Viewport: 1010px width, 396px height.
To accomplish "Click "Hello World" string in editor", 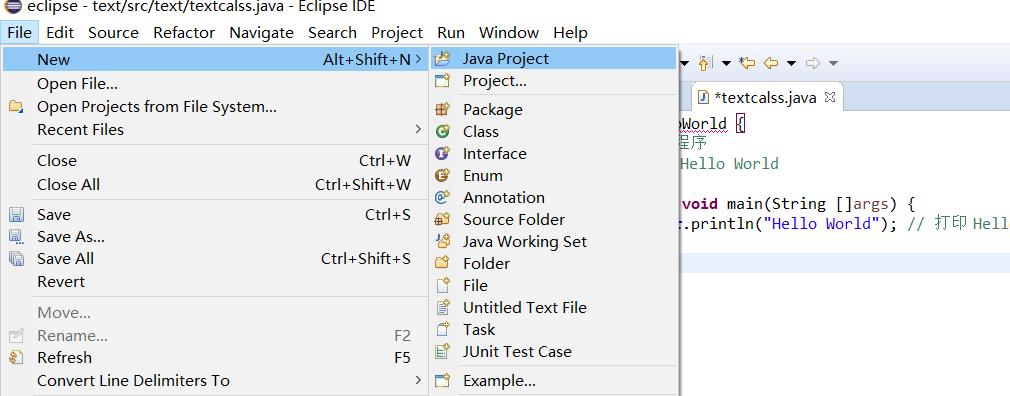I will (820, 223).
